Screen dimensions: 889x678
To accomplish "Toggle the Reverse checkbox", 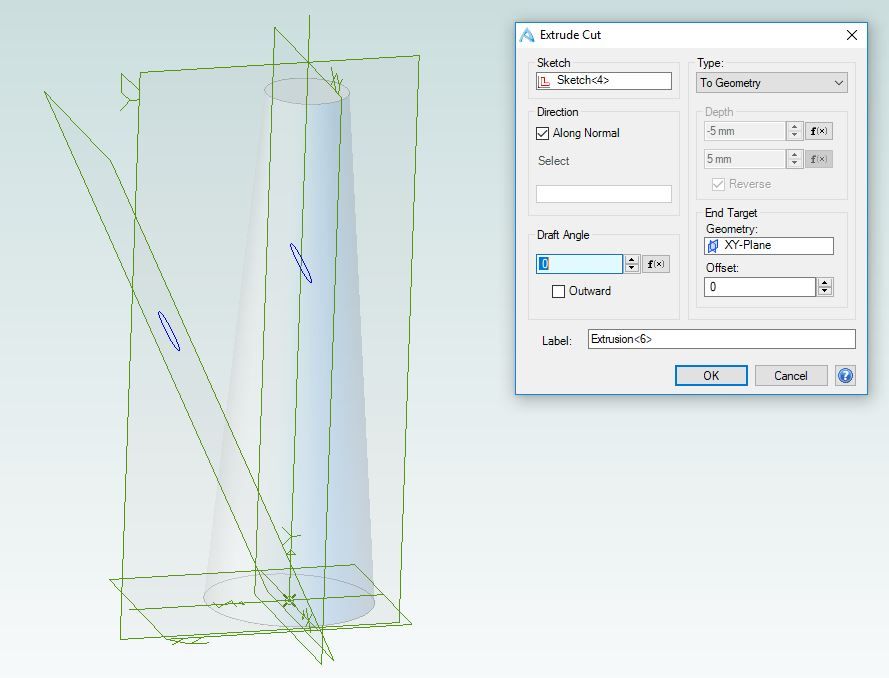I will click(x=718, y=184).
